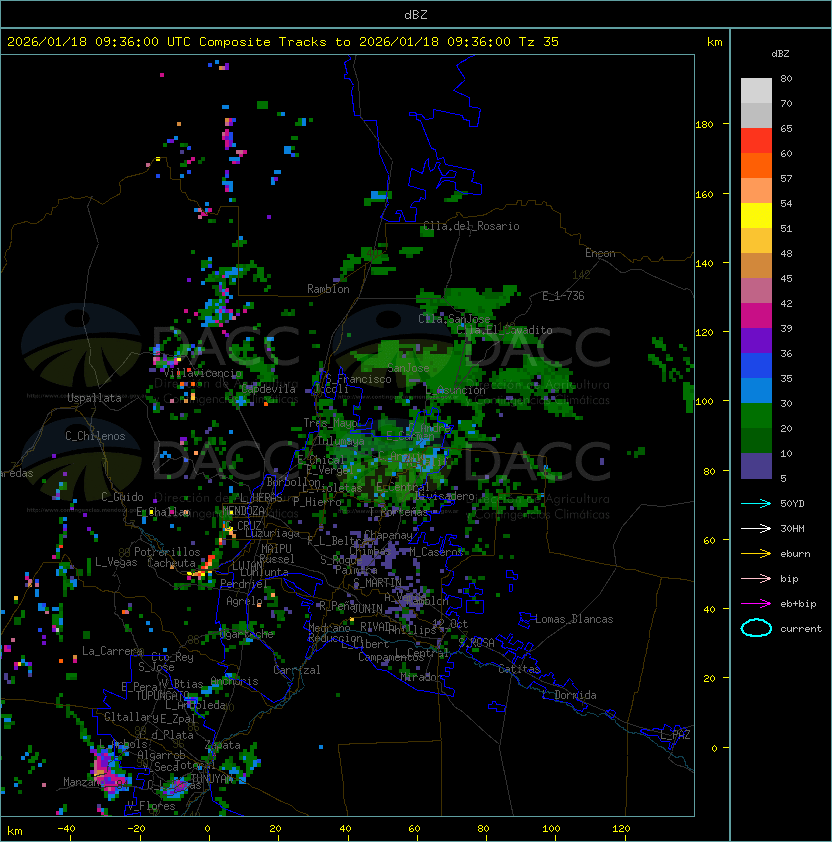Screen dimensions: 832x842
Task: Click the '100' tick on horizontal km axis
Action: click(551, 829)
